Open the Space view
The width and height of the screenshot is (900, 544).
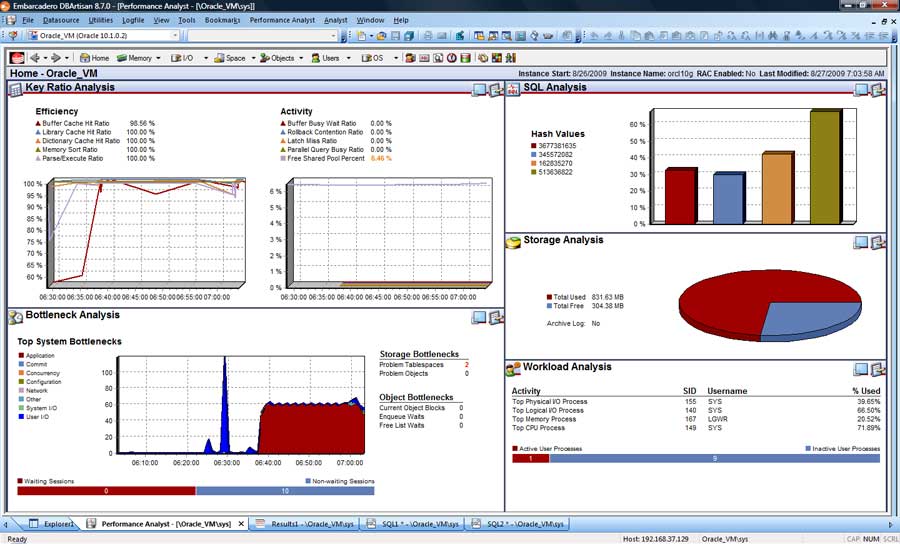[230, 58]
